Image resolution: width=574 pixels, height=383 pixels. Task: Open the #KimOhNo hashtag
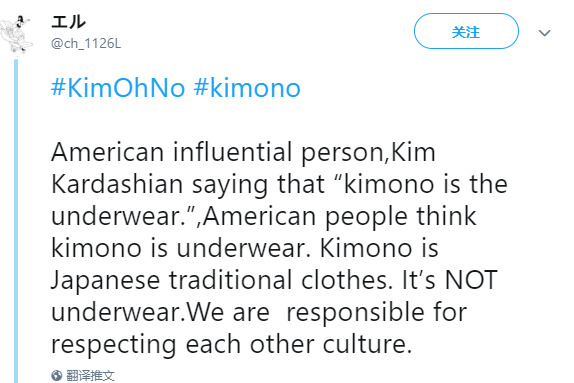click(x=118, y=88)
